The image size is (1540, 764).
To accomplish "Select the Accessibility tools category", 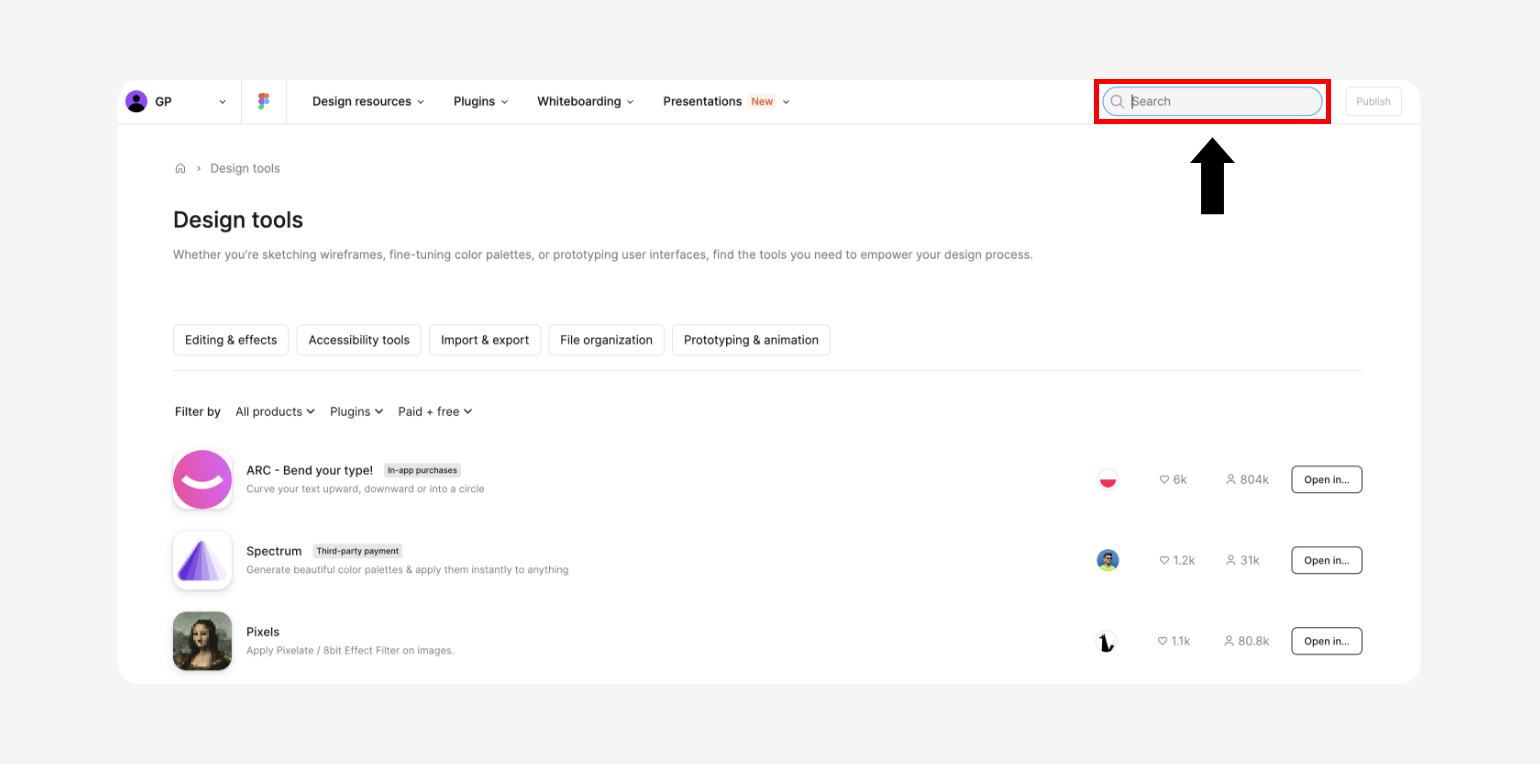I will (x=359, y=340).
